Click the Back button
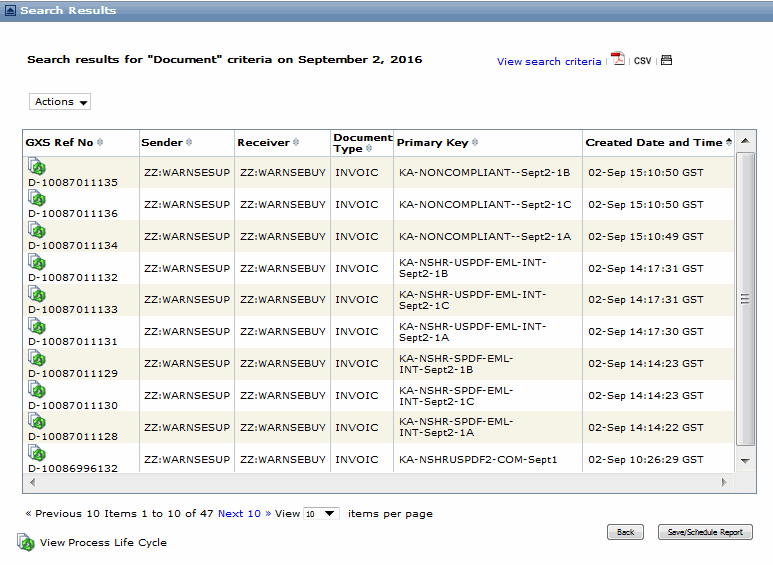The height and width of the screenshot is (565, 773). (x=625, y=532)
